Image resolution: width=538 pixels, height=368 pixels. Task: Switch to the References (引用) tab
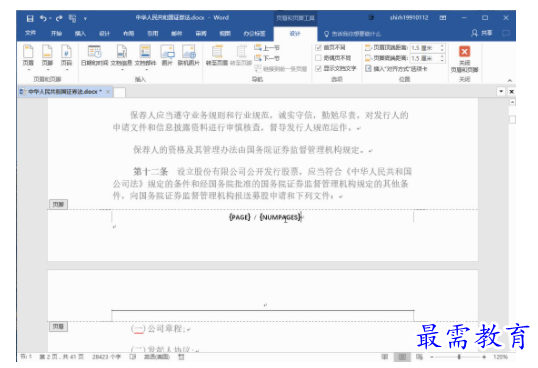coord(152,33)
